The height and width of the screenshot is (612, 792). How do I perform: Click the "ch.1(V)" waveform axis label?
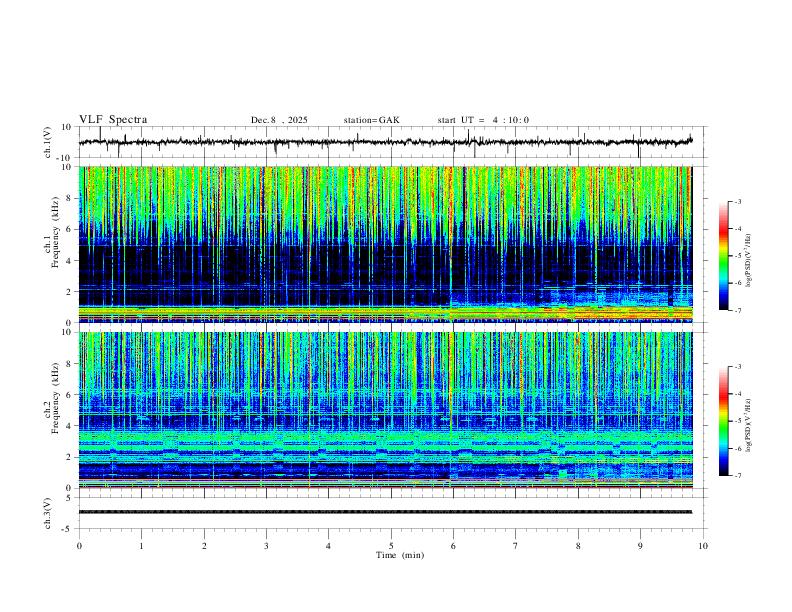point(48,142)
